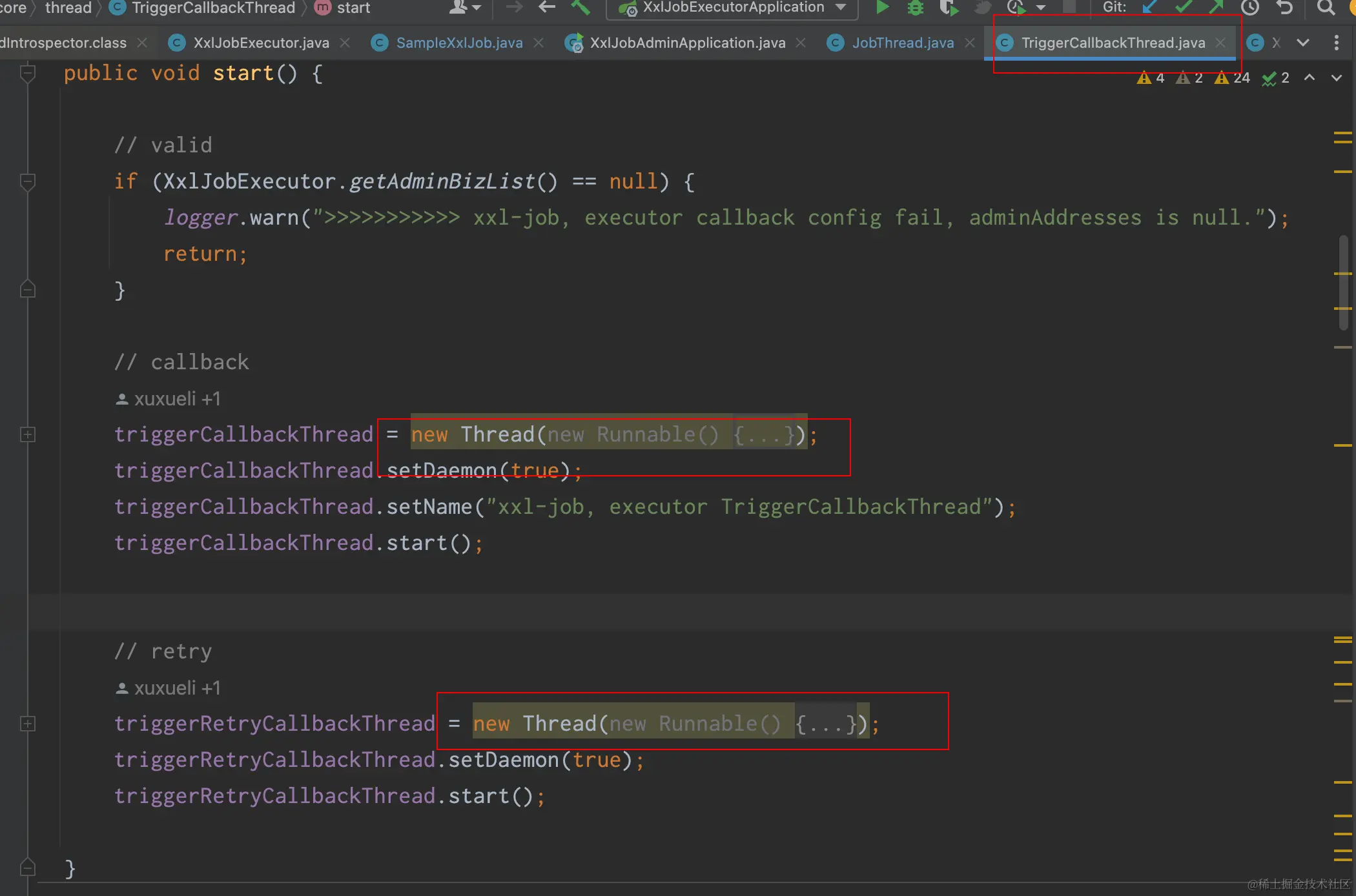Switch to the SampleXxlJob.java tab
1356x896 pixels.
[x=459, y=43]
